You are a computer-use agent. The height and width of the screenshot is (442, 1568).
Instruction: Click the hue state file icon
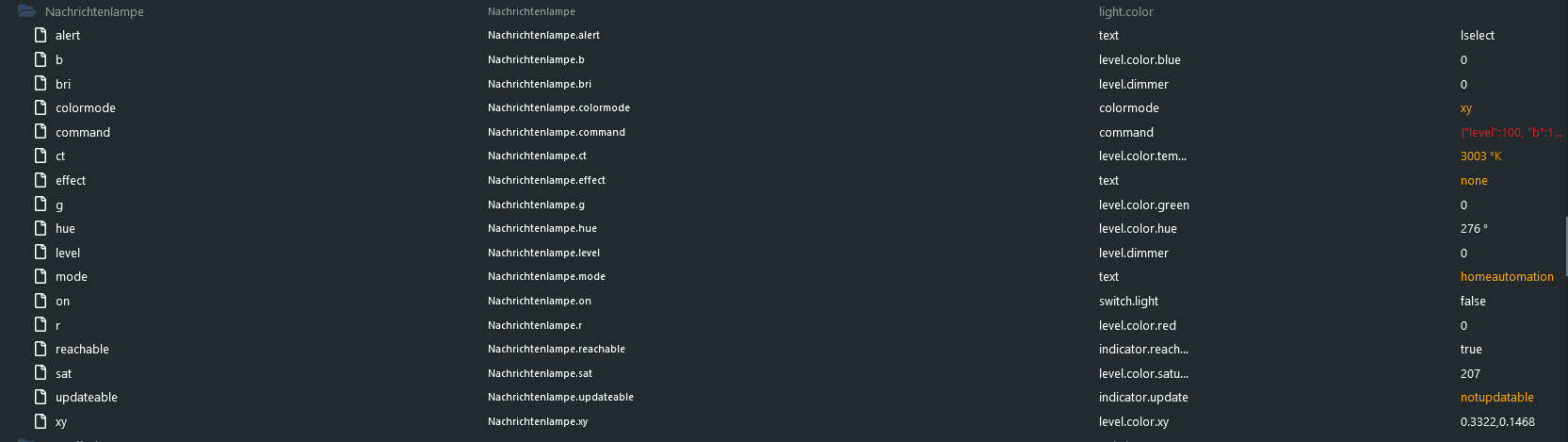40,228
